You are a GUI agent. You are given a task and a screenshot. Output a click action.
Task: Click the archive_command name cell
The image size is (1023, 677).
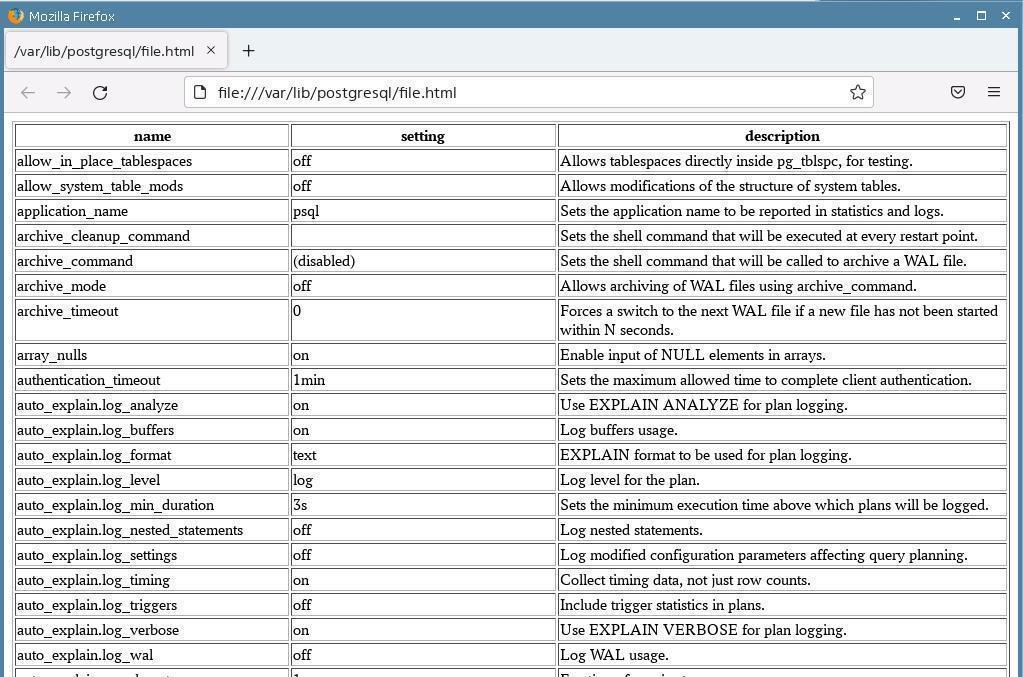coord(75,261)
